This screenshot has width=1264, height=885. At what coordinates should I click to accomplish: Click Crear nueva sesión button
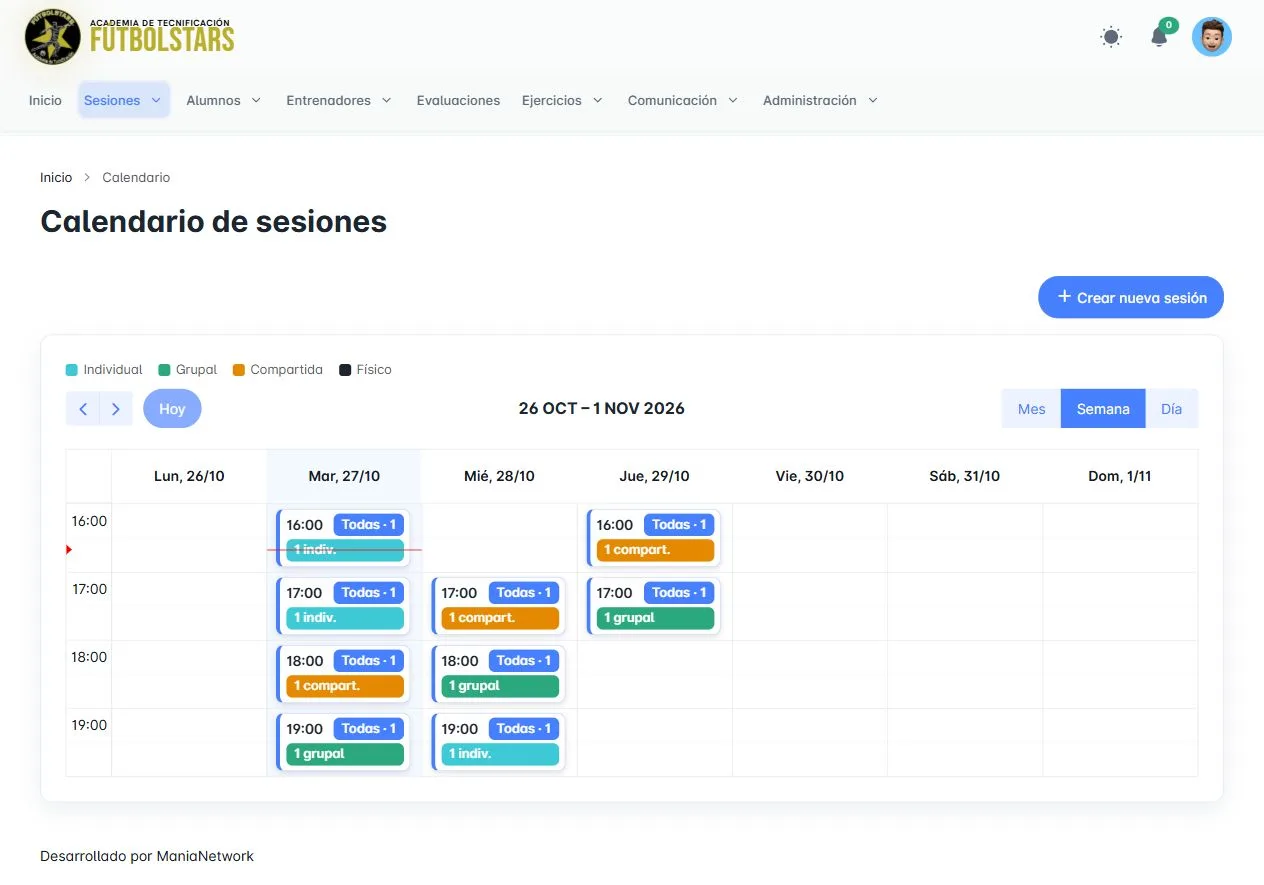[1131, 297]
